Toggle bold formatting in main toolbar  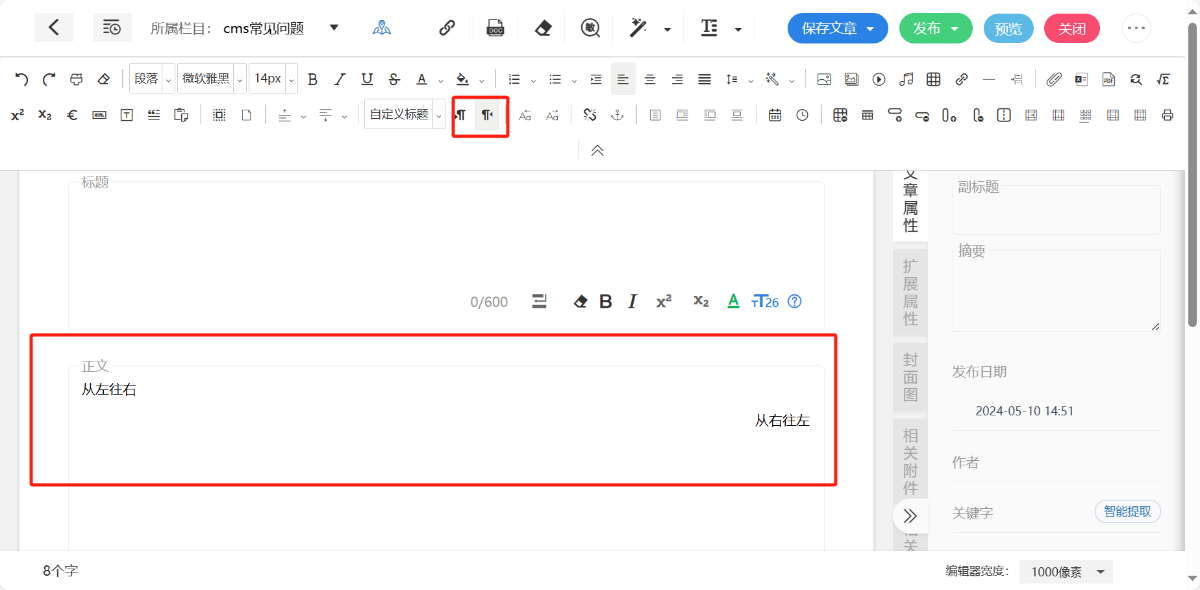(312, 79)
